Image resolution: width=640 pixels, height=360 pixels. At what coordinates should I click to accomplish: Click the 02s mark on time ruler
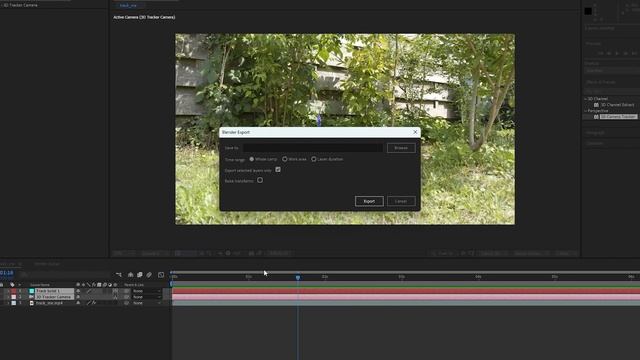pyautogui.click(x=325, y=277)
